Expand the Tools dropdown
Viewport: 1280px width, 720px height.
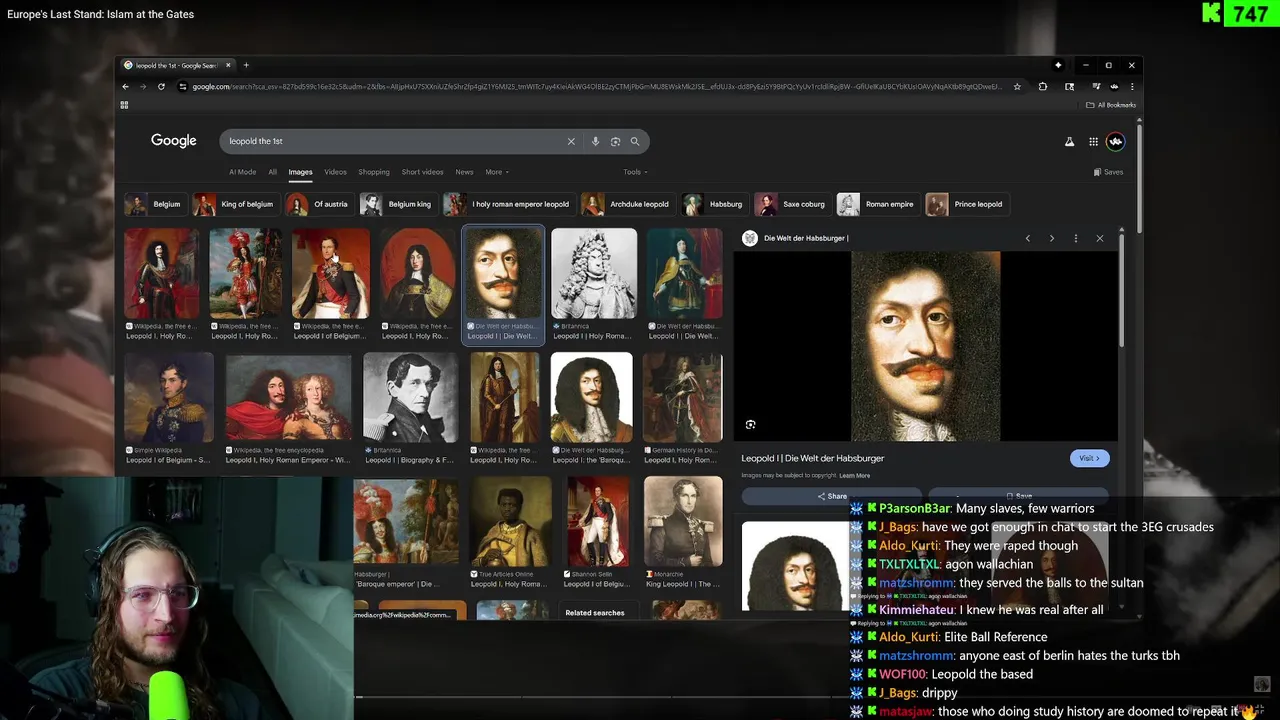(x=635, y=172)
